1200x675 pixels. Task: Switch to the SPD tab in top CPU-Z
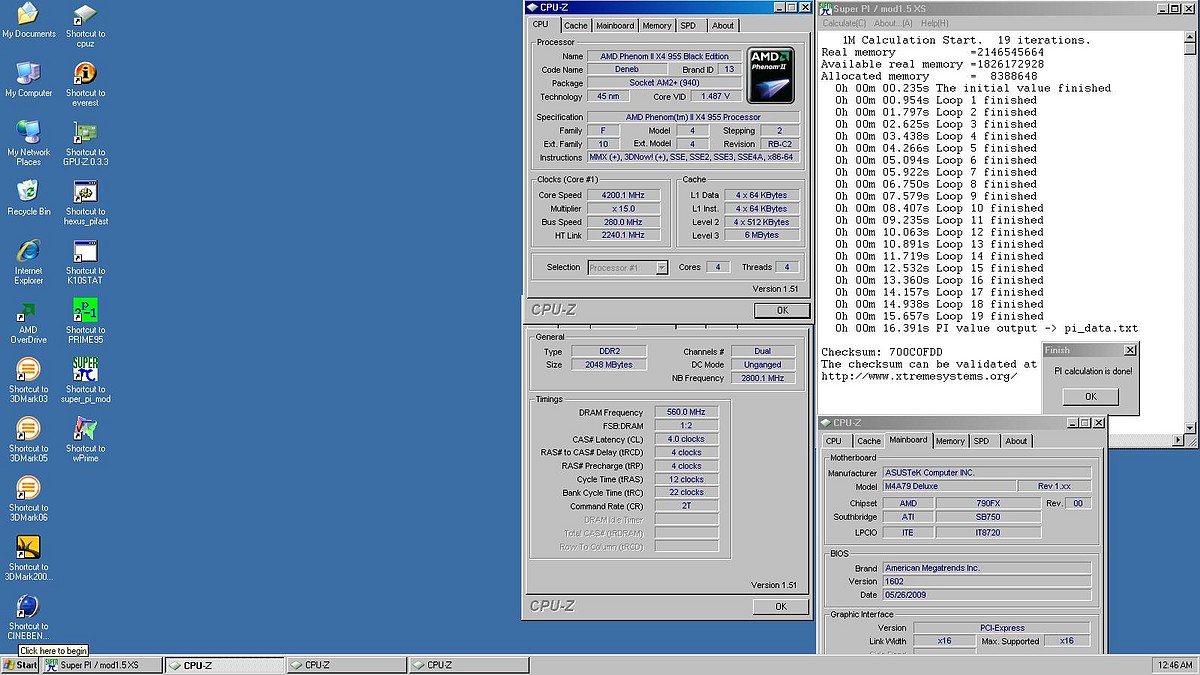[x=688, y=26]
